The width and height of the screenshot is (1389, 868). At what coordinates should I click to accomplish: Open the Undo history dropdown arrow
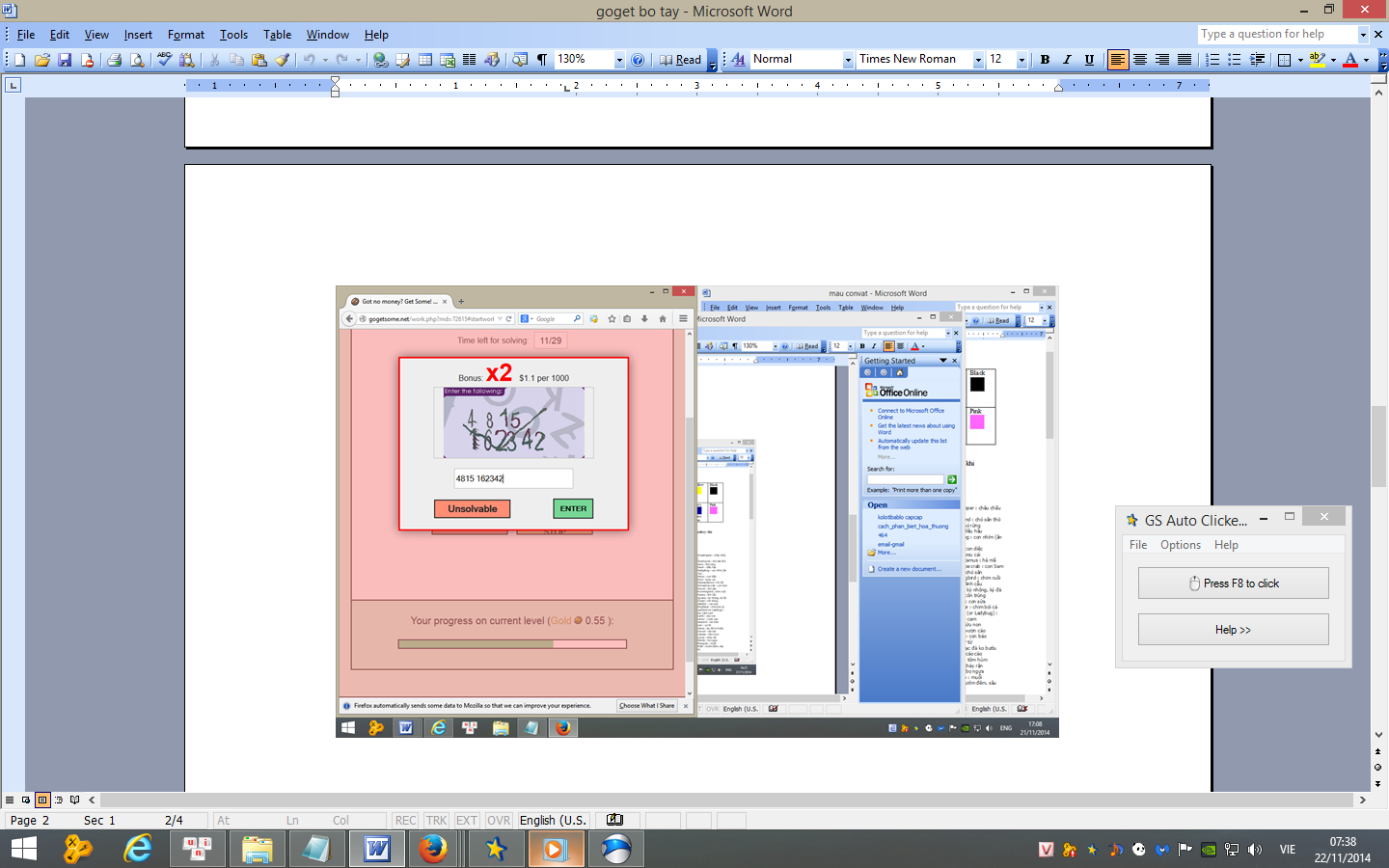325,60
